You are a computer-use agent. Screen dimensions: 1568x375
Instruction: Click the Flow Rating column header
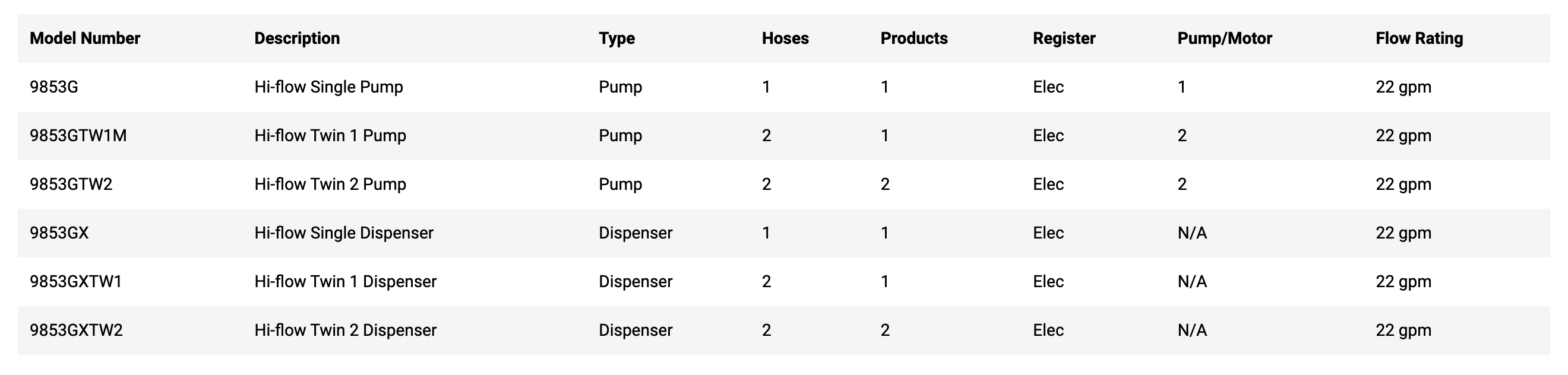[1420, 39]
